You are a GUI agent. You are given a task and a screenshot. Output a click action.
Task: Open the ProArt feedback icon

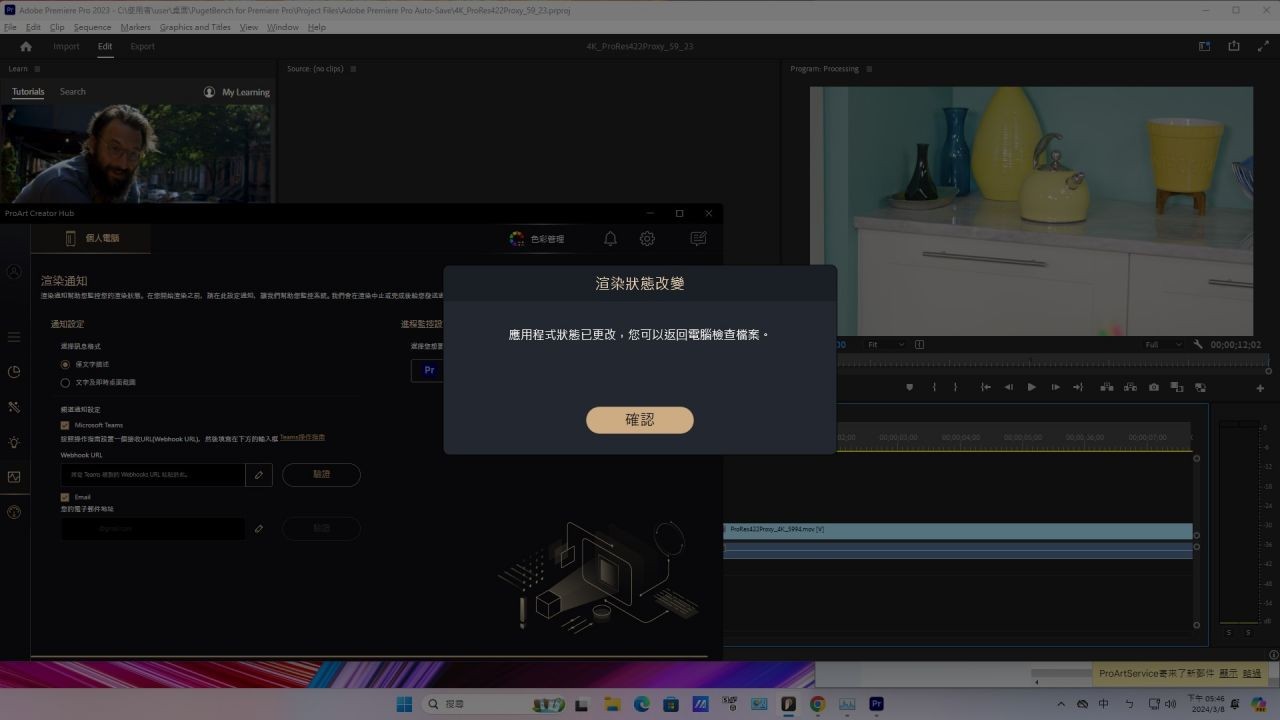(698, 238)
